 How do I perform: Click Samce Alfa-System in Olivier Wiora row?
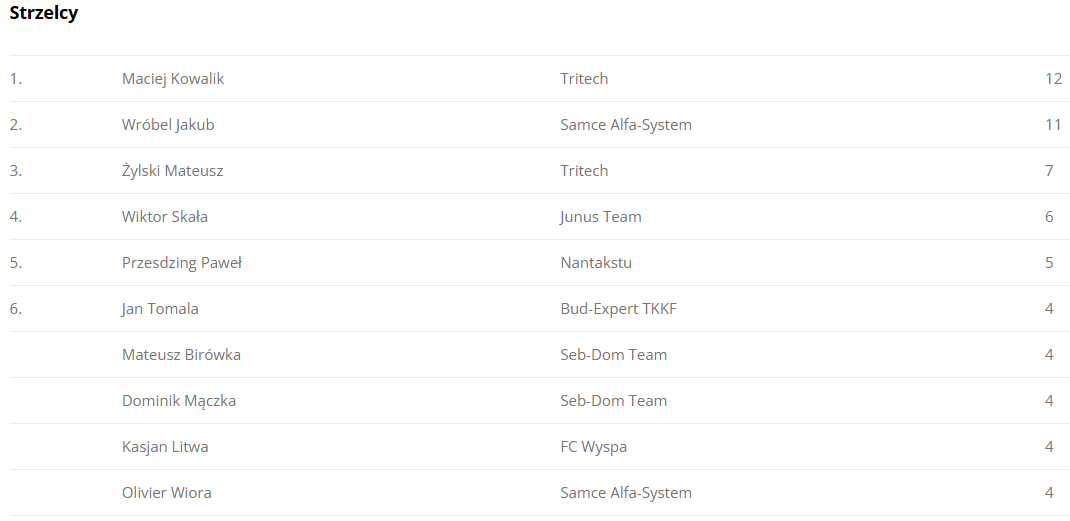click(x=626, y=493)
